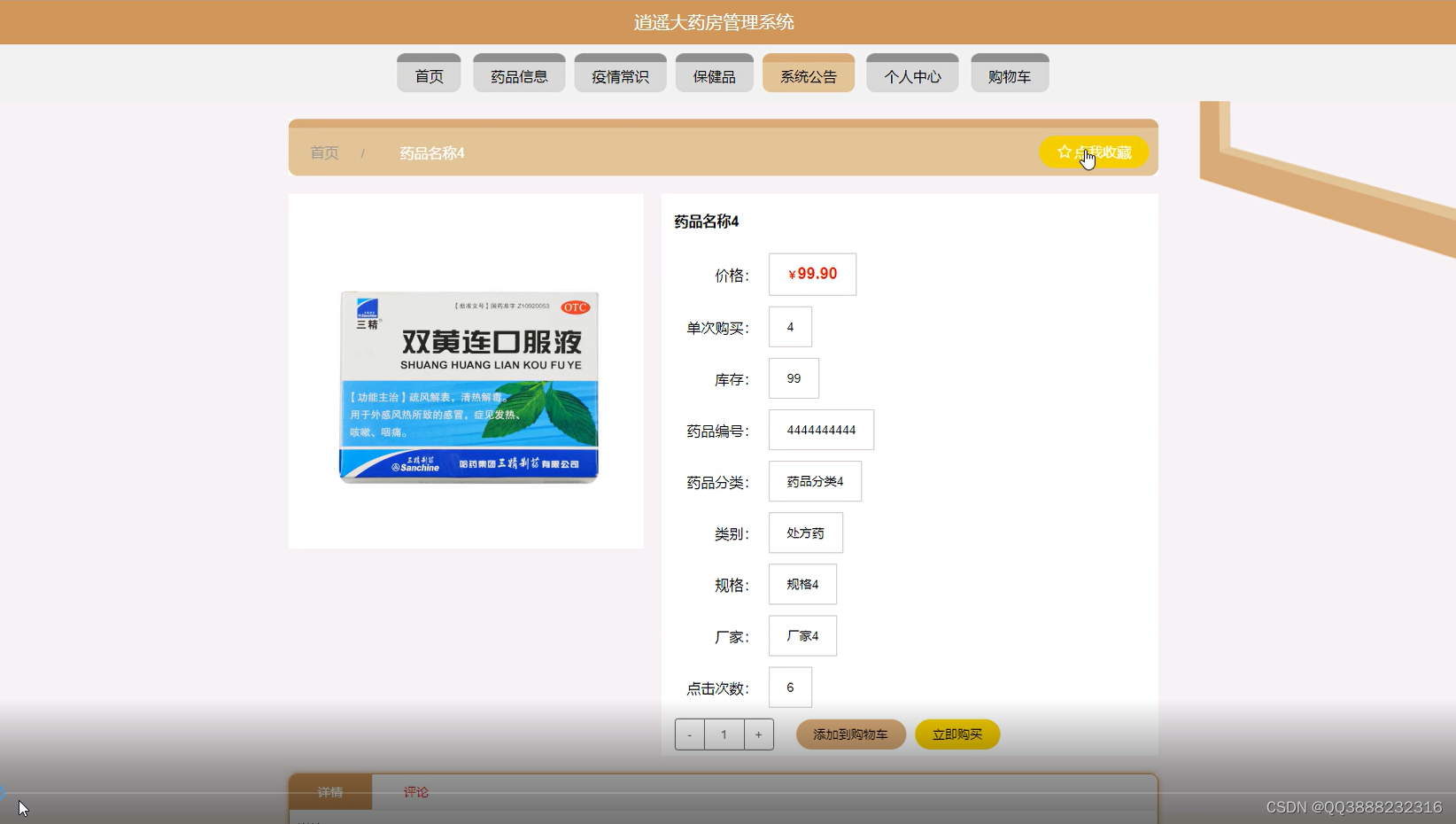Click the 药品编号 value 4444444444

[821, 430]
